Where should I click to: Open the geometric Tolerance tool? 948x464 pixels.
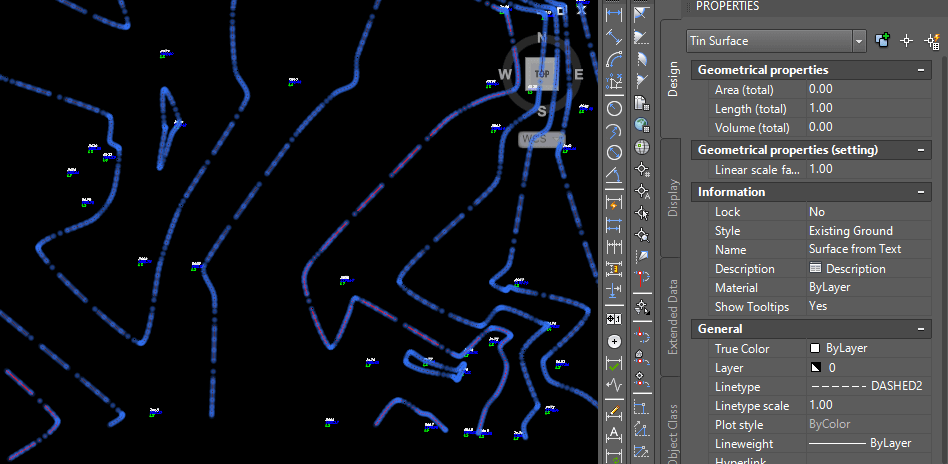[x=614, y=319]
